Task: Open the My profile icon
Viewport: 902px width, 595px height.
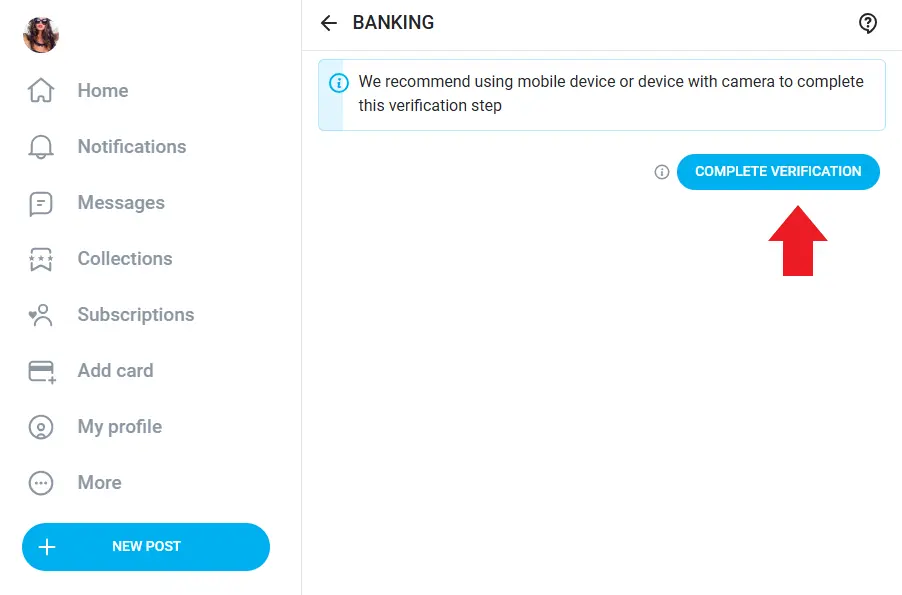Action: click(x=41, y=426)
